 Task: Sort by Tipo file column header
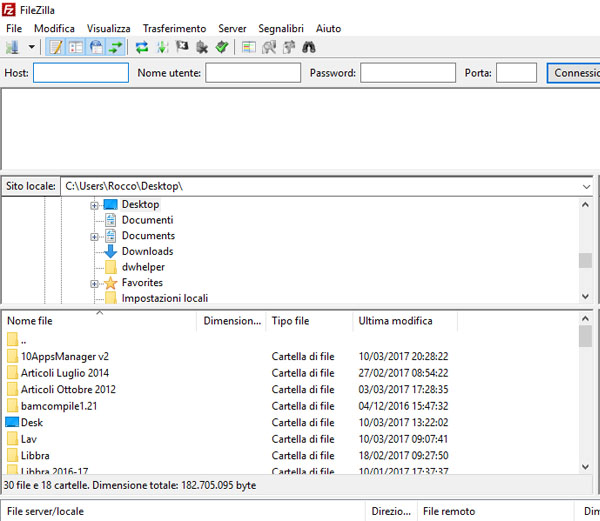(309, 321)
